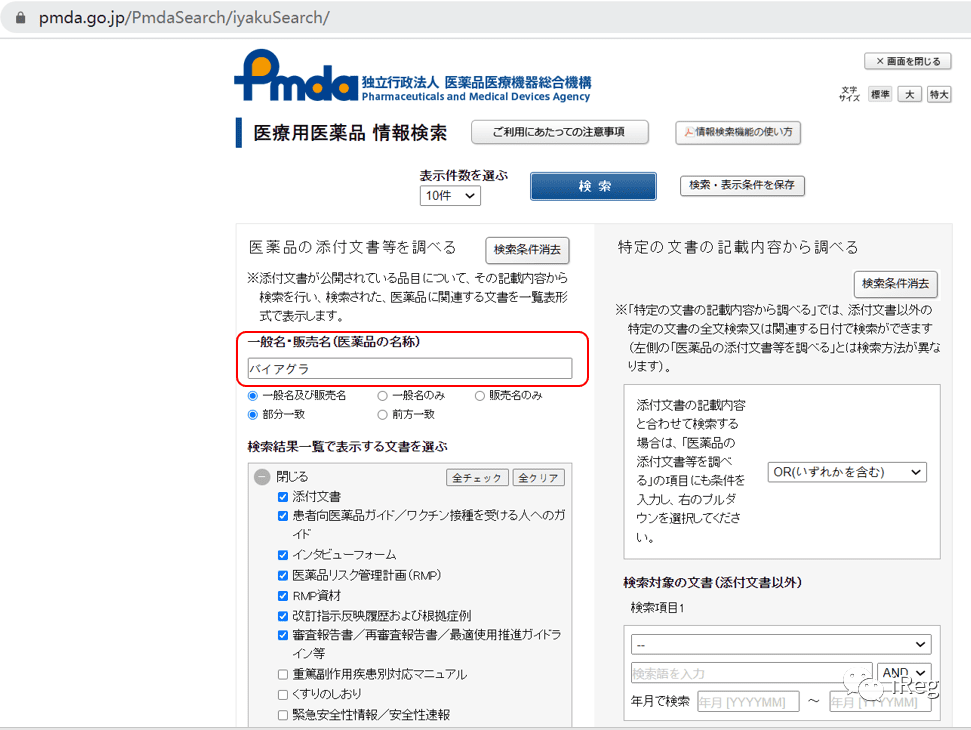Uncheck RMP資材 checkbox
The height and width of the screenshot is (730, 971).
(283, 596)
